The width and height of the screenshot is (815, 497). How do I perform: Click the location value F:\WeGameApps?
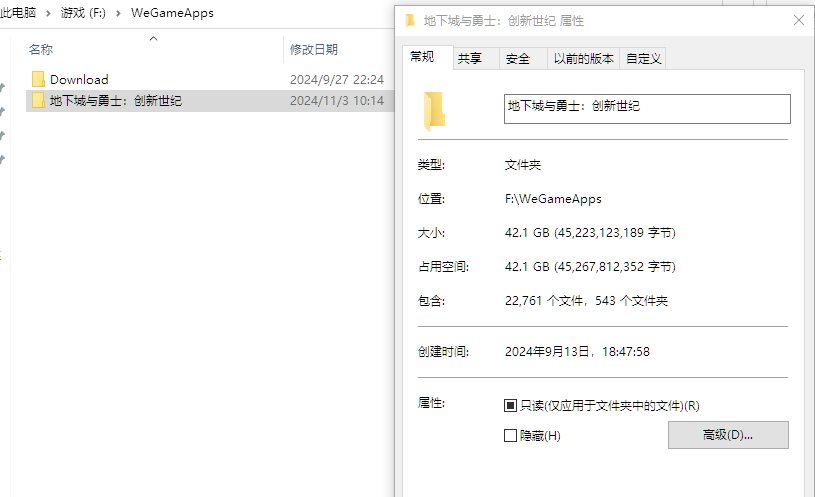pos(553,199)
